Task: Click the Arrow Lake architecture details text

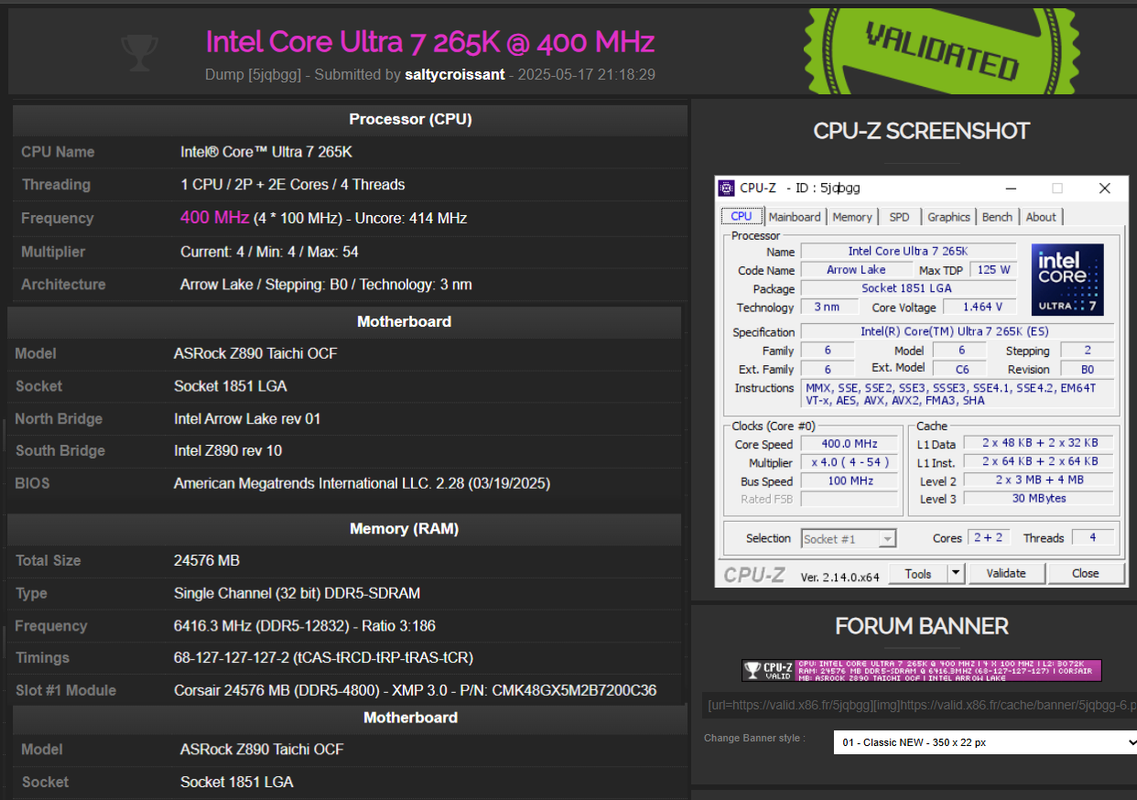Action: coord(326,284)
